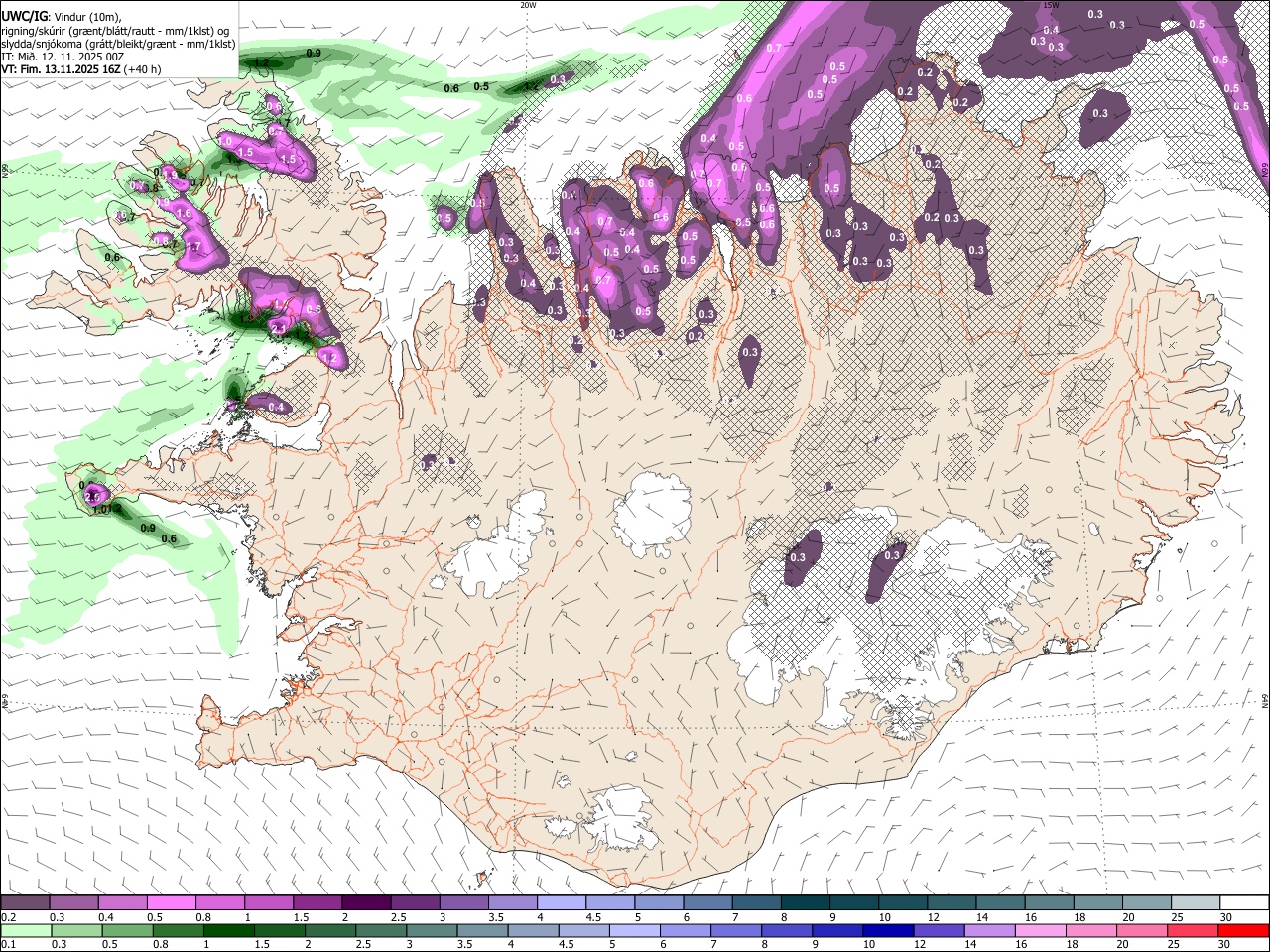Click the '20W' longitude label at top
The width and height of the screenshot is (1270, 952).
point(528,5)
